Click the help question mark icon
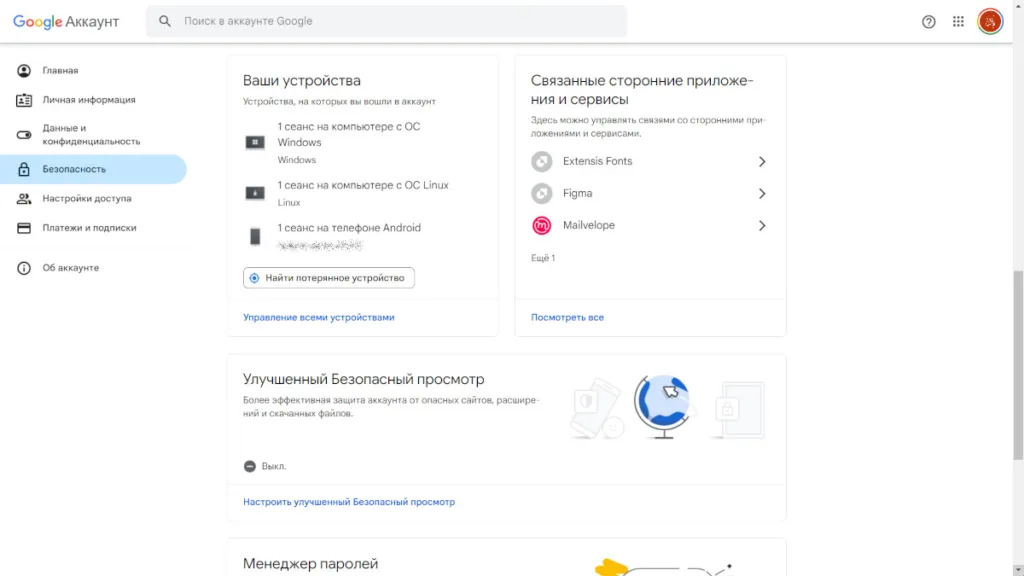 [929, 20]
